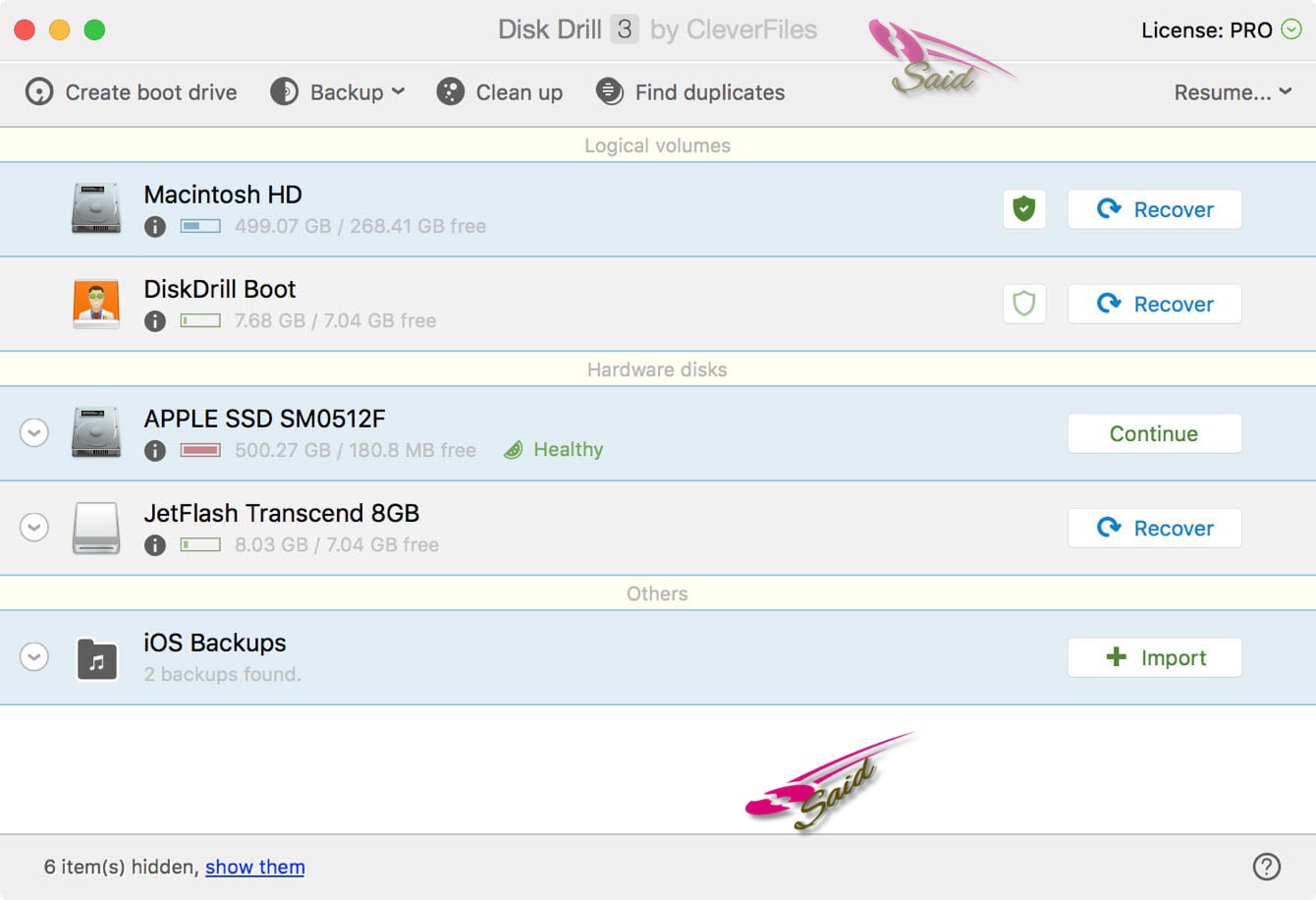Launch the Clean up tool
The image size is (1316, 900).
500,92
